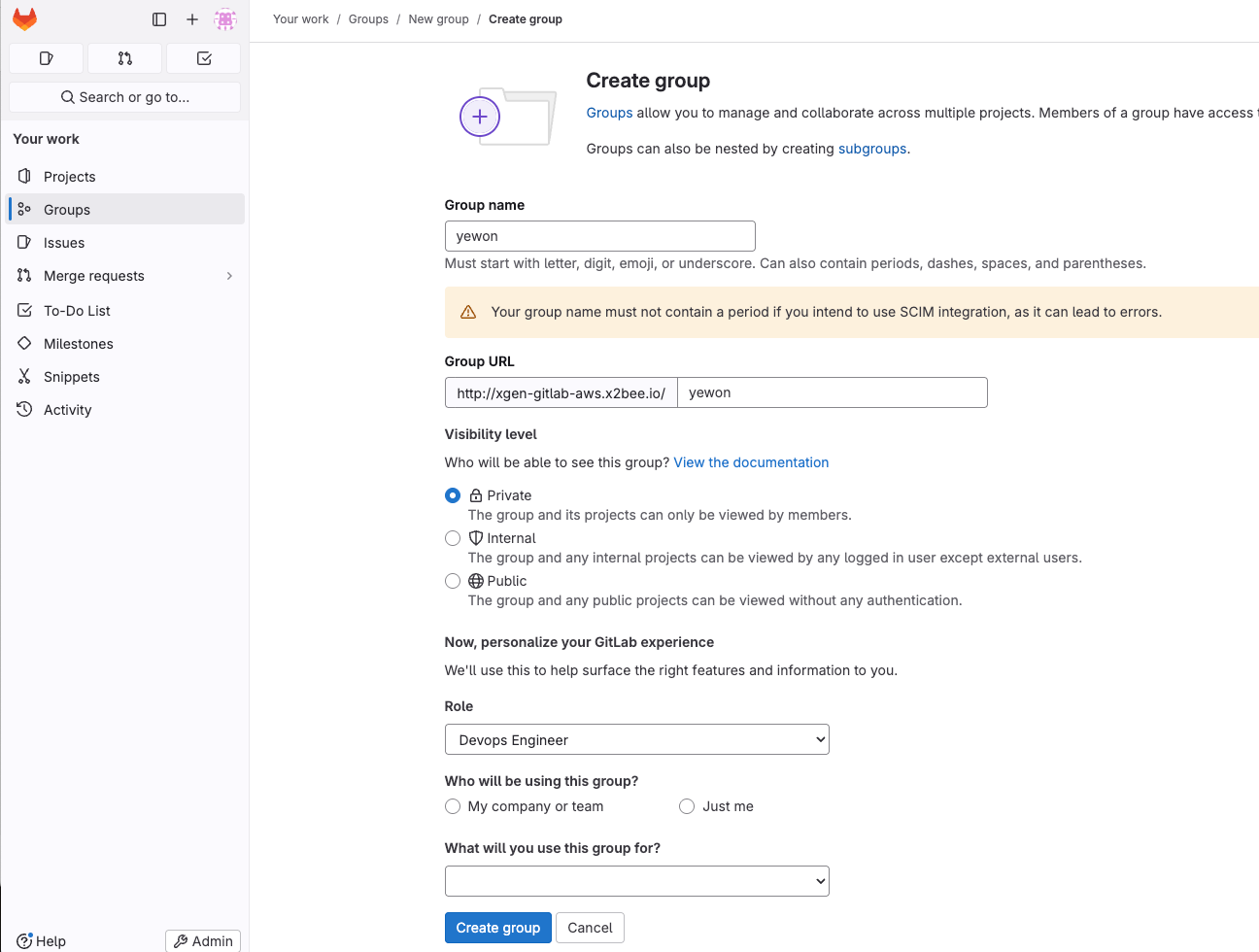
Task: Open the Role dropdown
Action: coord(637,739)
